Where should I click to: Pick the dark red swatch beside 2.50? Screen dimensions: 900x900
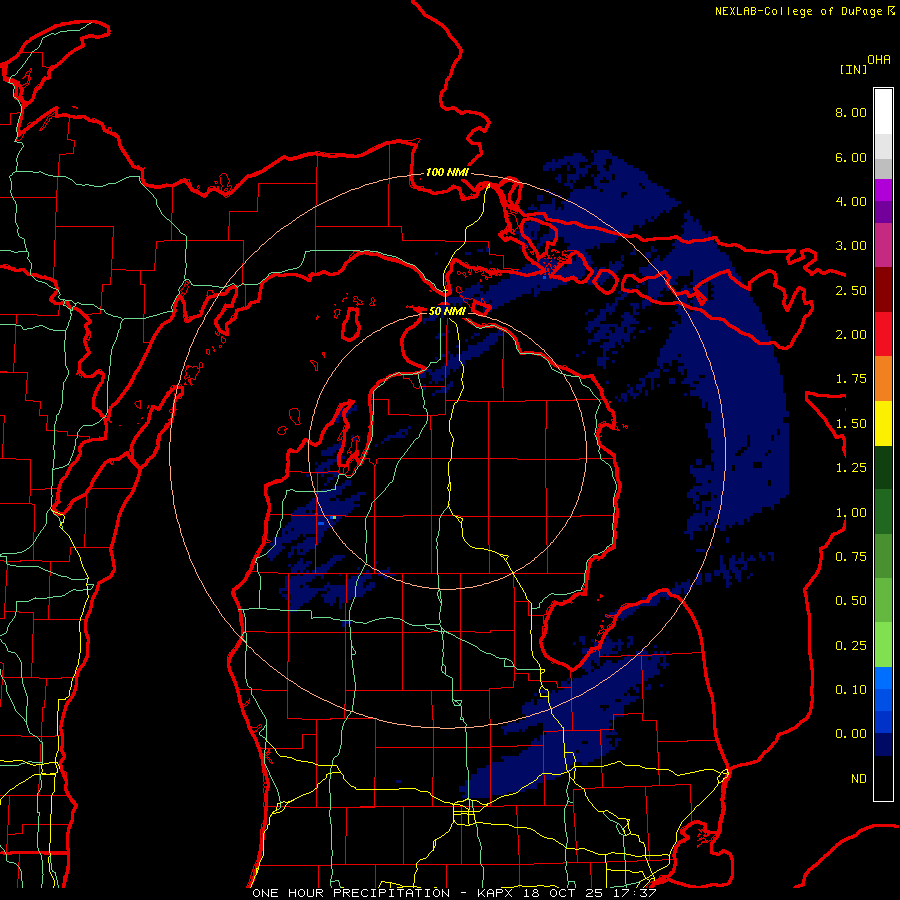tap(883, 290)
